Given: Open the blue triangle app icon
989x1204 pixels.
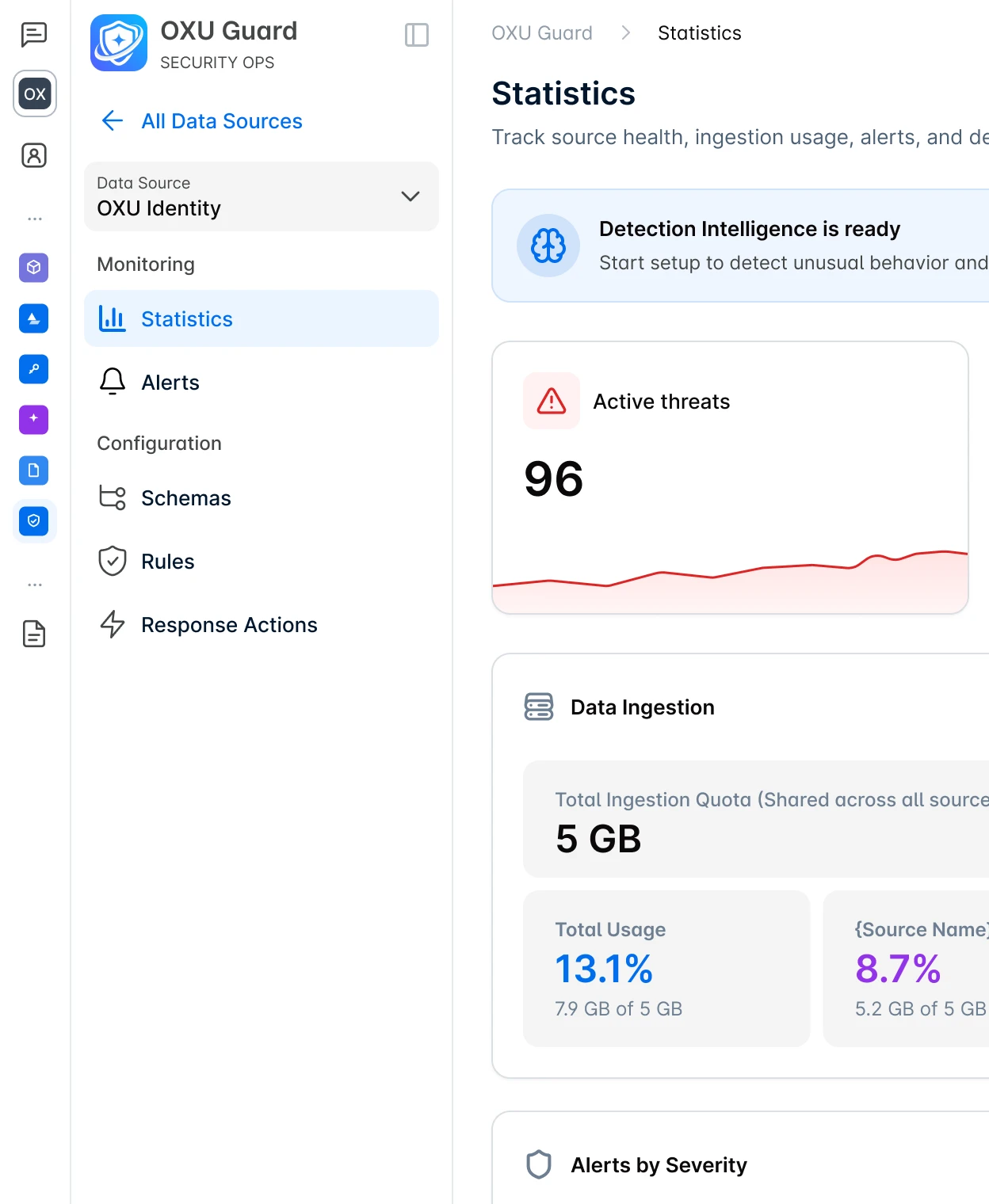Looking at the screenshot, I should tap(34, 318).
